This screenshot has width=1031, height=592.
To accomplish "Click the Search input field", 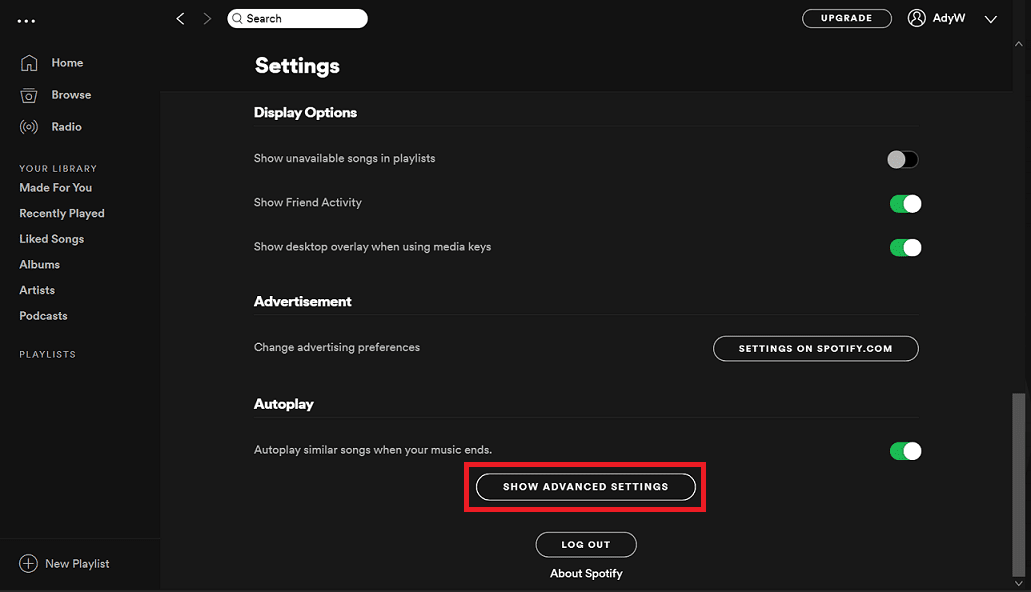I will pyautogui.click(x=300, y=18).
